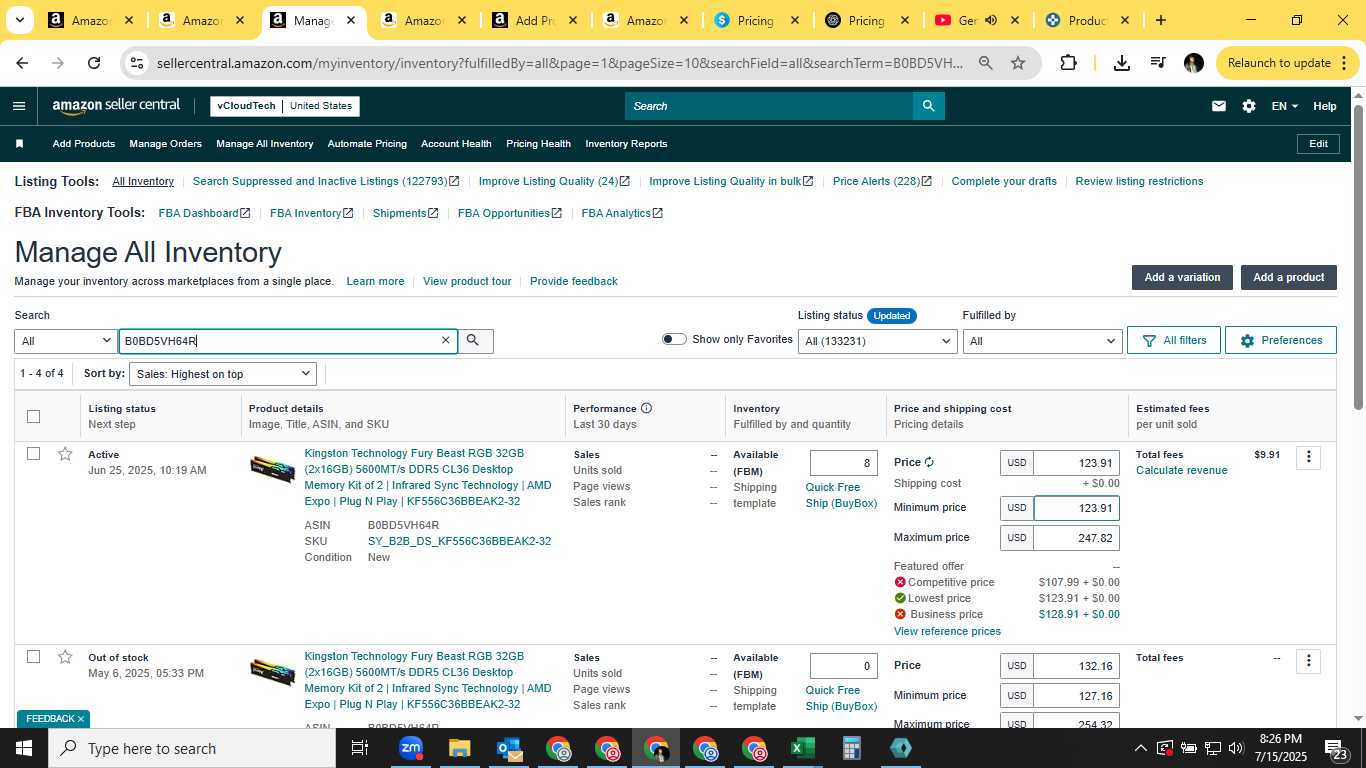Click the Add a variation button
Screen dimensions: 1366x768
[x=1182, y=277]
